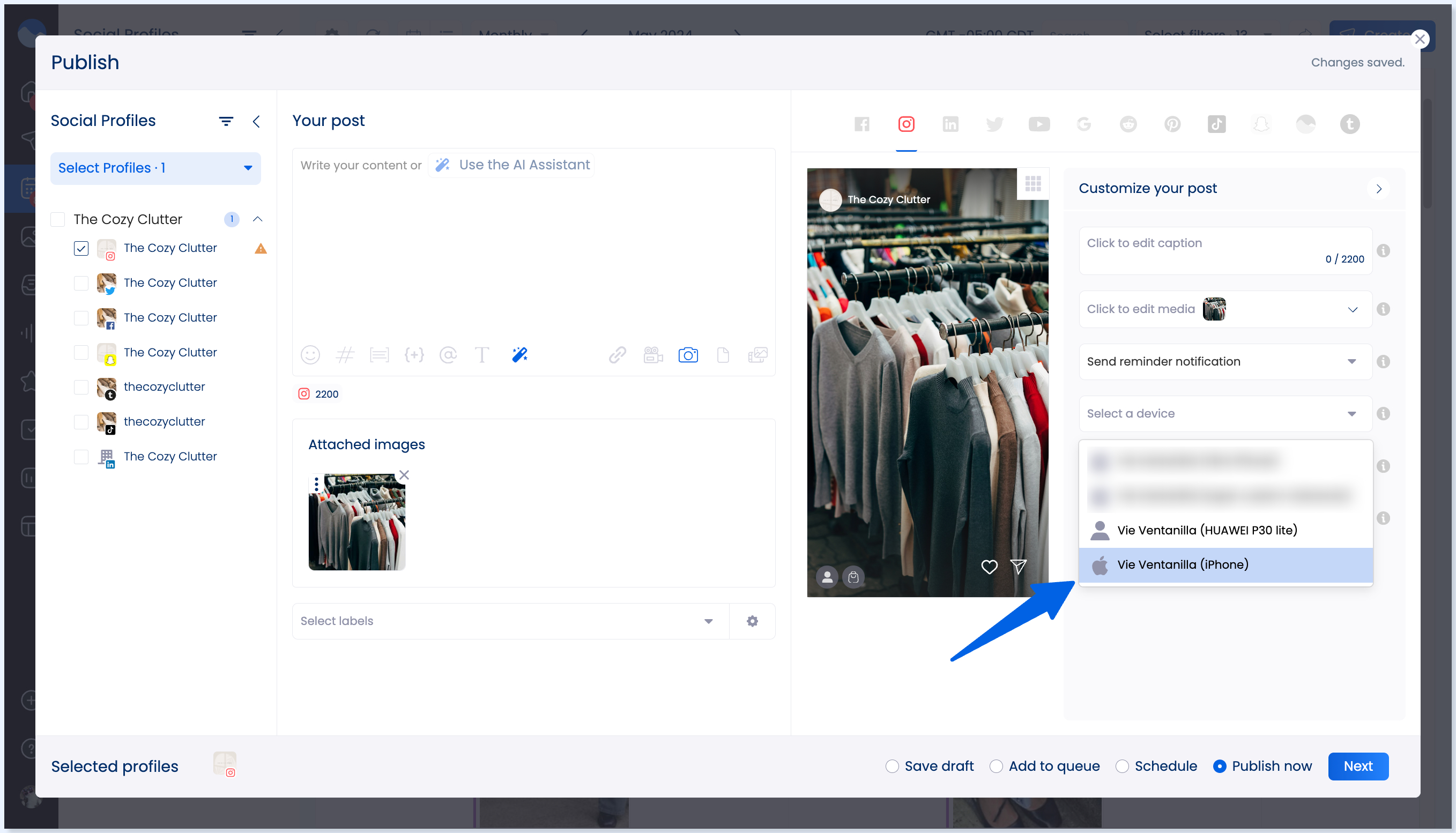Uncheck the Instagram Cozy Clutter profile
The width and height of the screenshot is (1456, 833).
81,248
